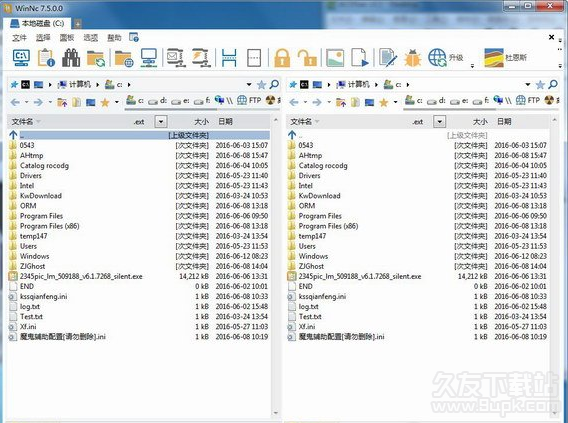
Task: Open the .ext filter dropdown in left panel
Action: tap(161, 122)
